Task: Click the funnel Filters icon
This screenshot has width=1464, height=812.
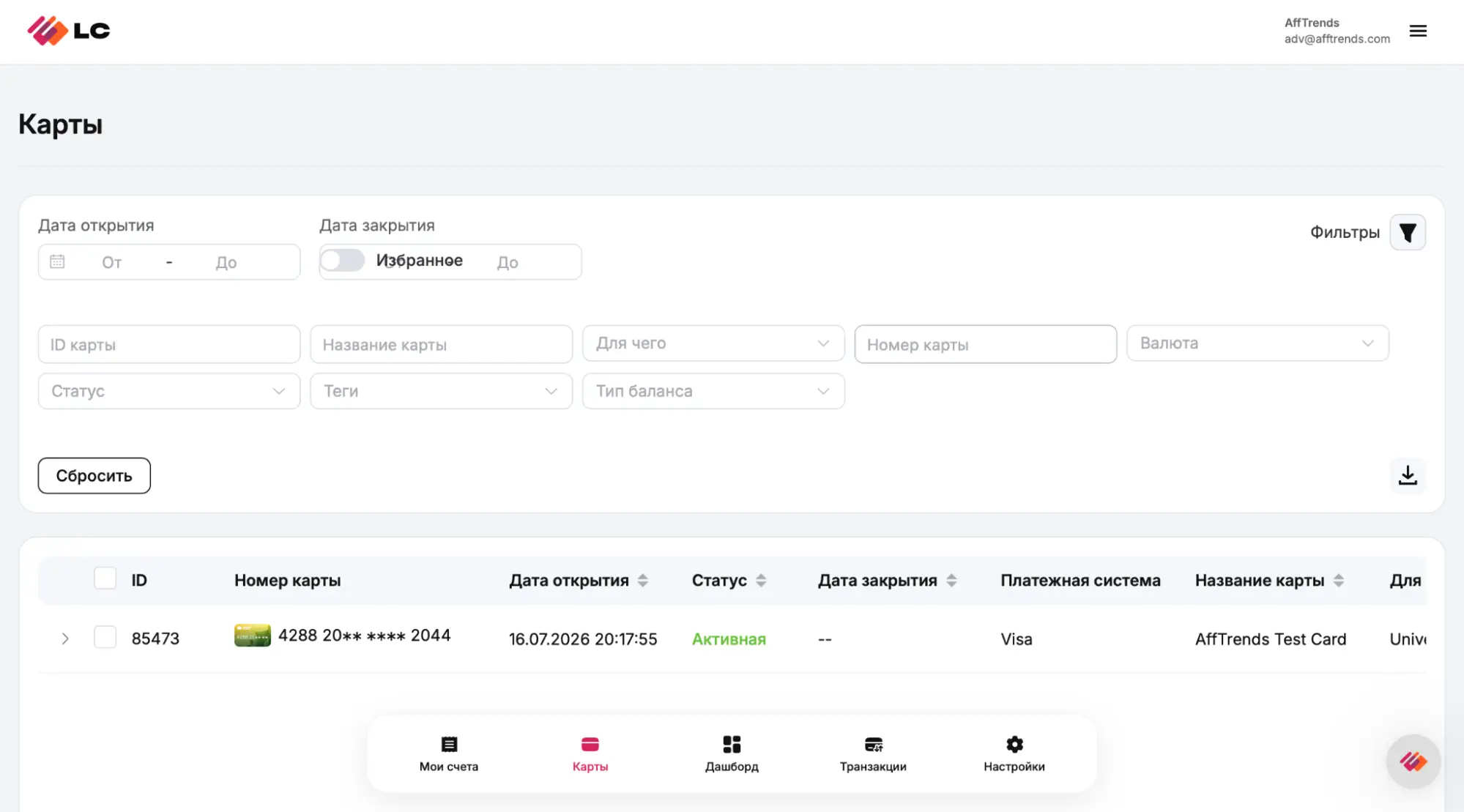Action: 1408,233
